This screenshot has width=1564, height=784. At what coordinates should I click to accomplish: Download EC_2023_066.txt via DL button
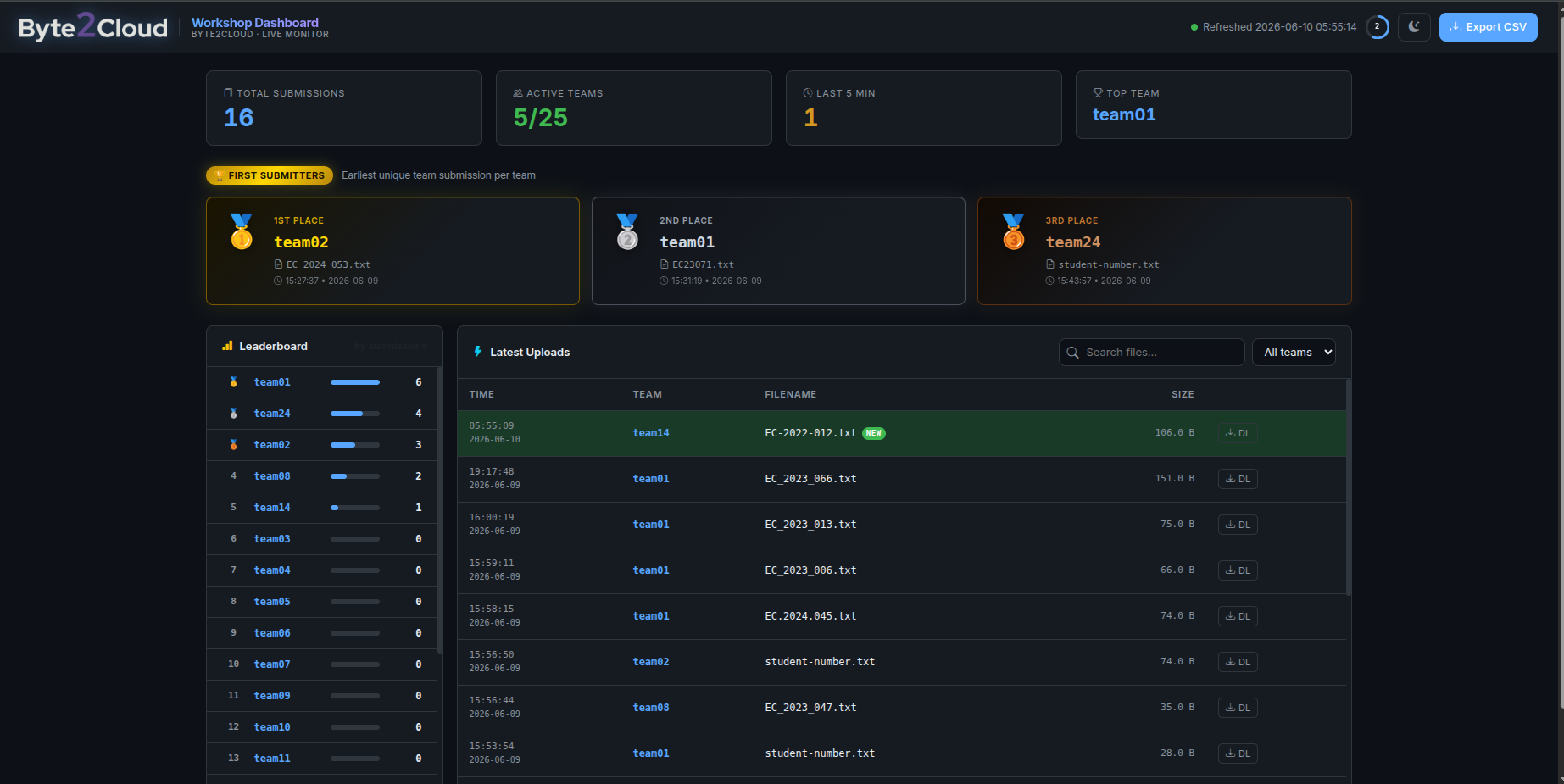1238,479
